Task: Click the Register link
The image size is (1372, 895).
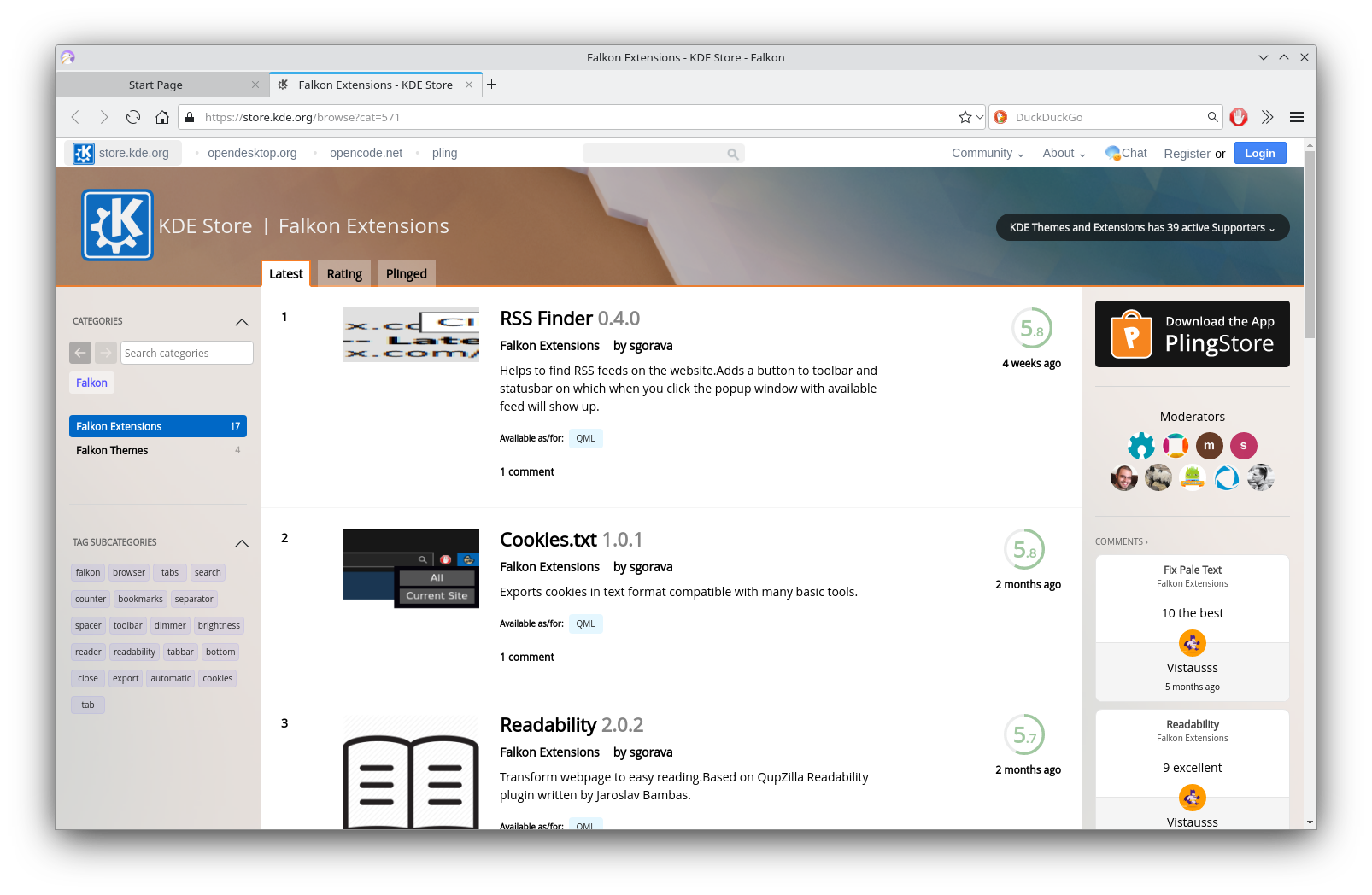Action: (1187, 154)
